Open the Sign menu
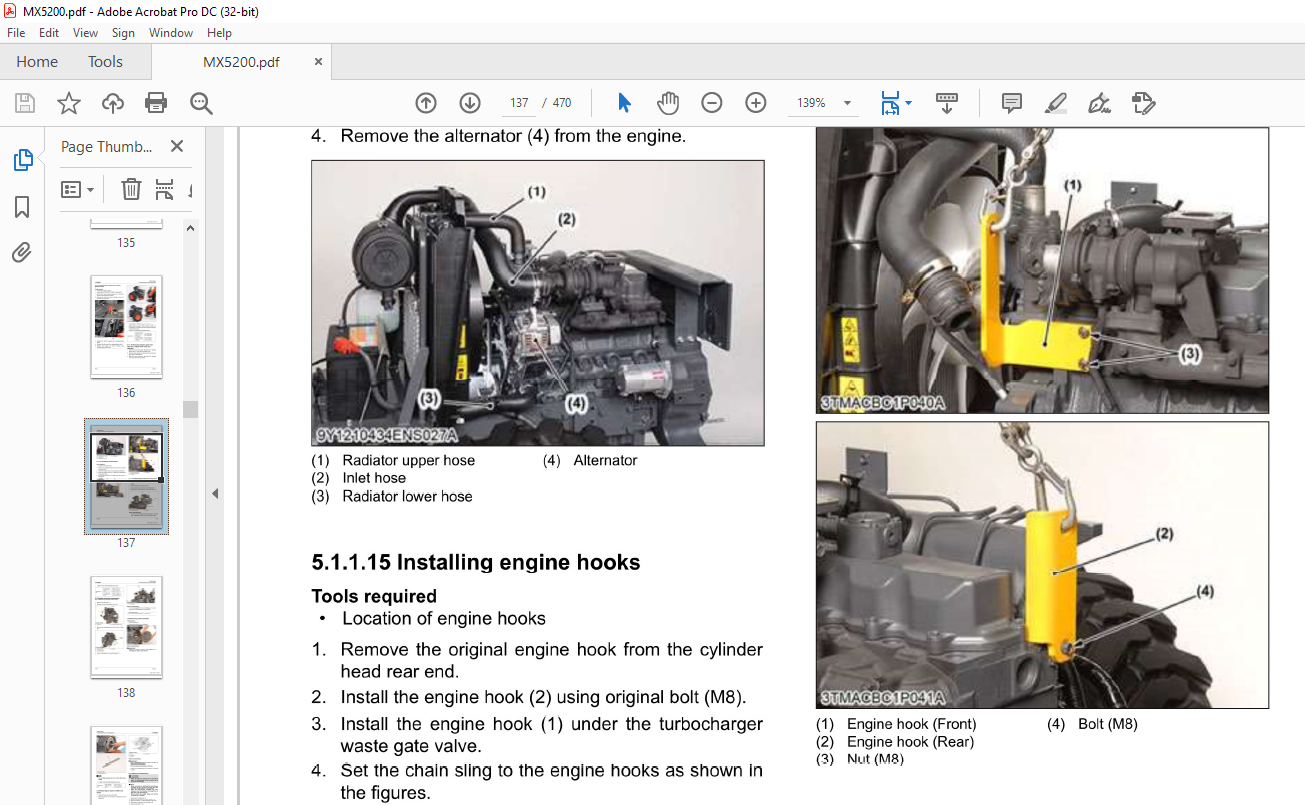Image resolution: width=1305 pixels, height=805 pixels. point(123,33)
